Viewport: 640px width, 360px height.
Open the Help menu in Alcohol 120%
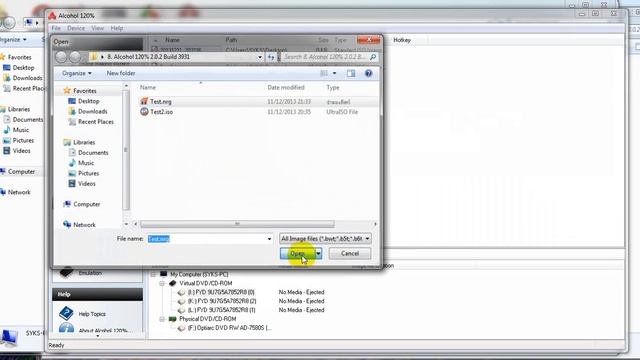pos(117,28)
